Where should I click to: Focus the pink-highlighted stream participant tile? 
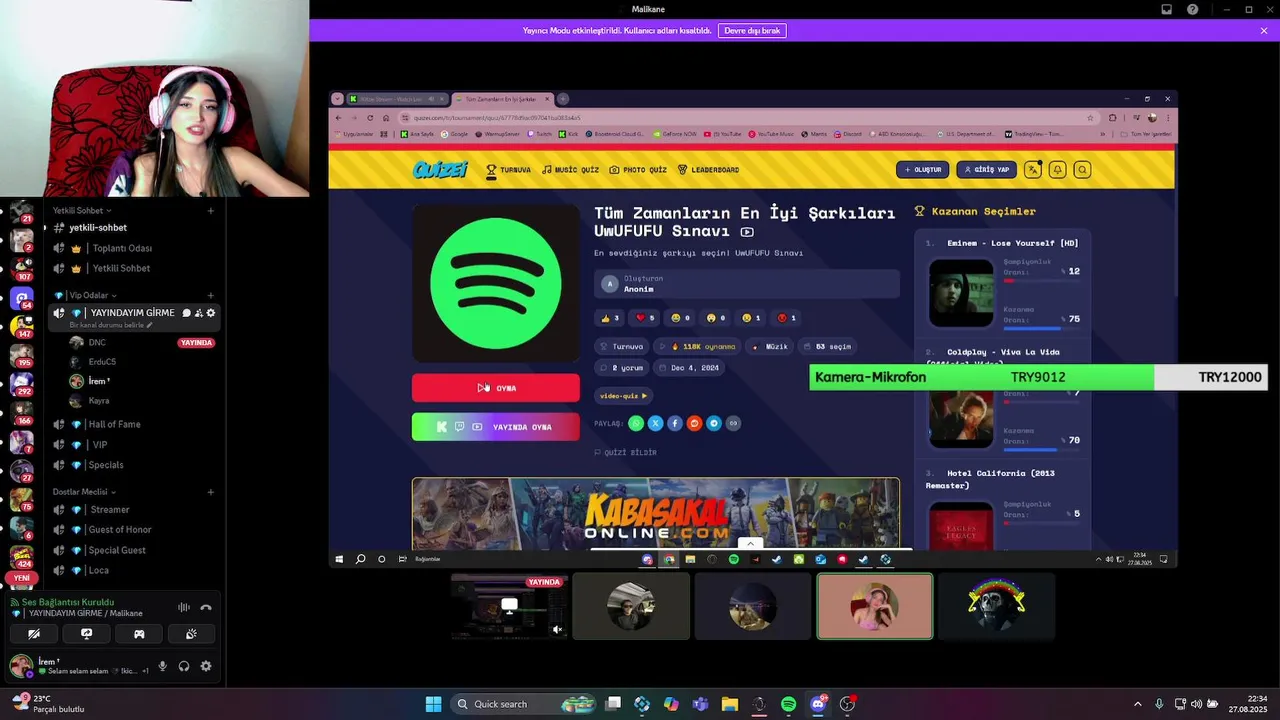(x=875, y=606)
